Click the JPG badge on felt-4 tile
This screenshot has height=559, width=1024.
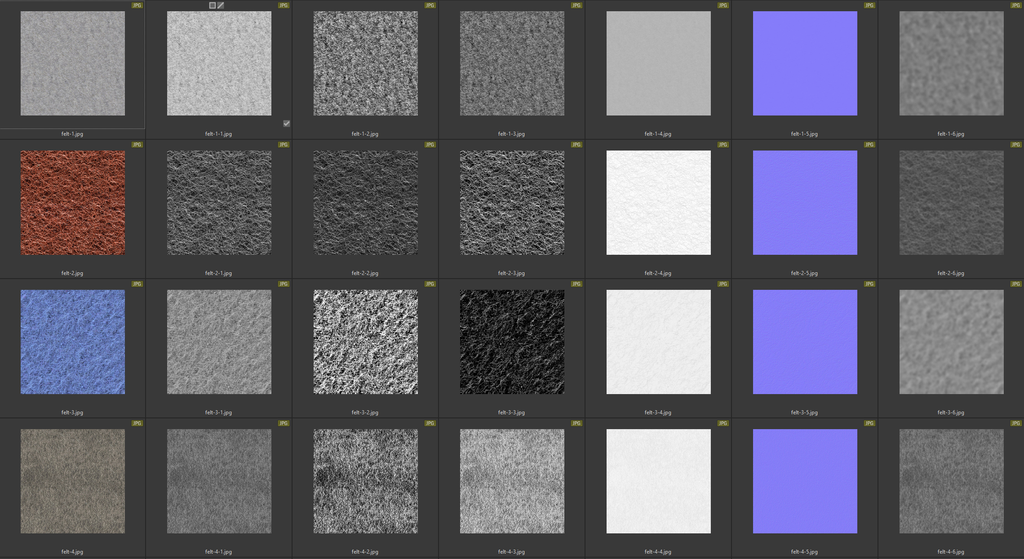pyautogui.click(x=137, y=423)
